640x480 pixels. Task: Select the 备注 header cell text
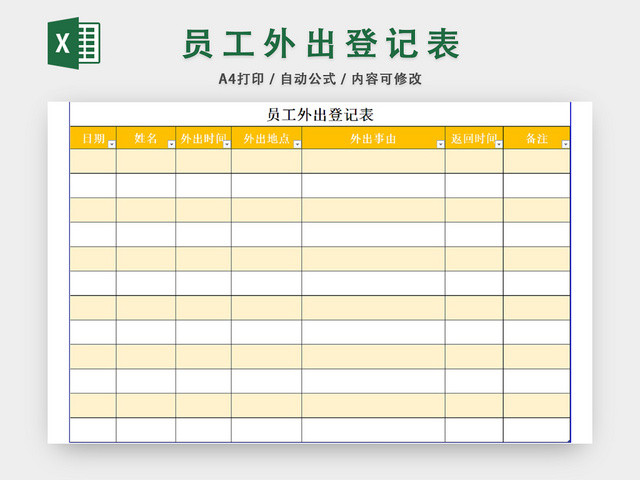pyautogui.click(x=537, y=138)
